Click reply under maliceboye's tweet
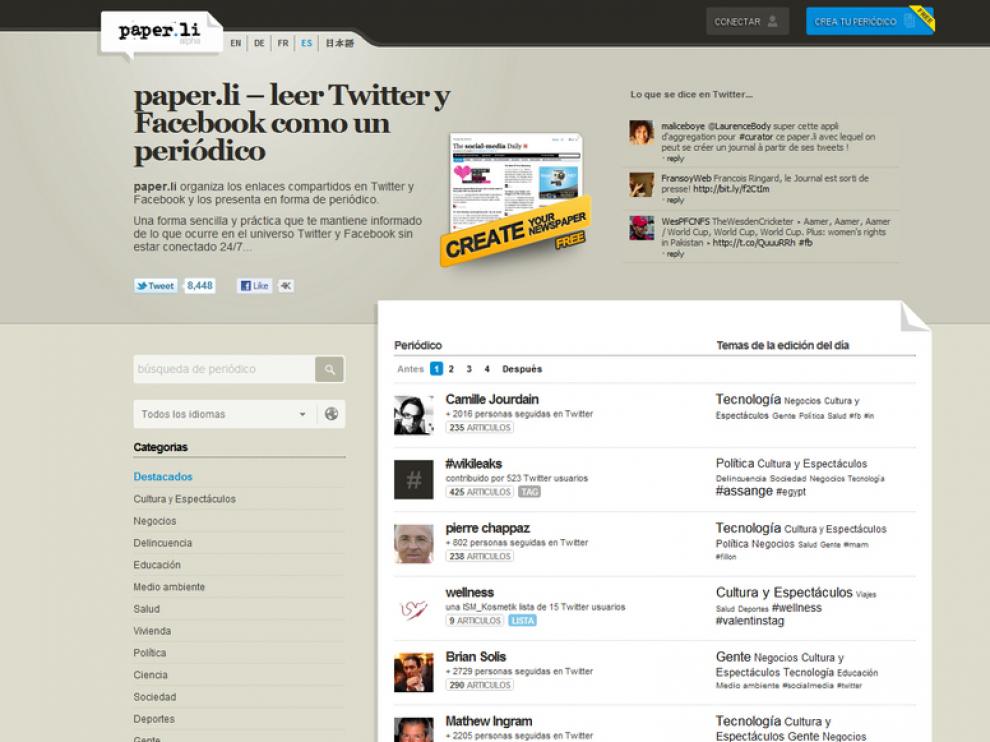Screen dimensions: 990x742 (x=674, y=159)
